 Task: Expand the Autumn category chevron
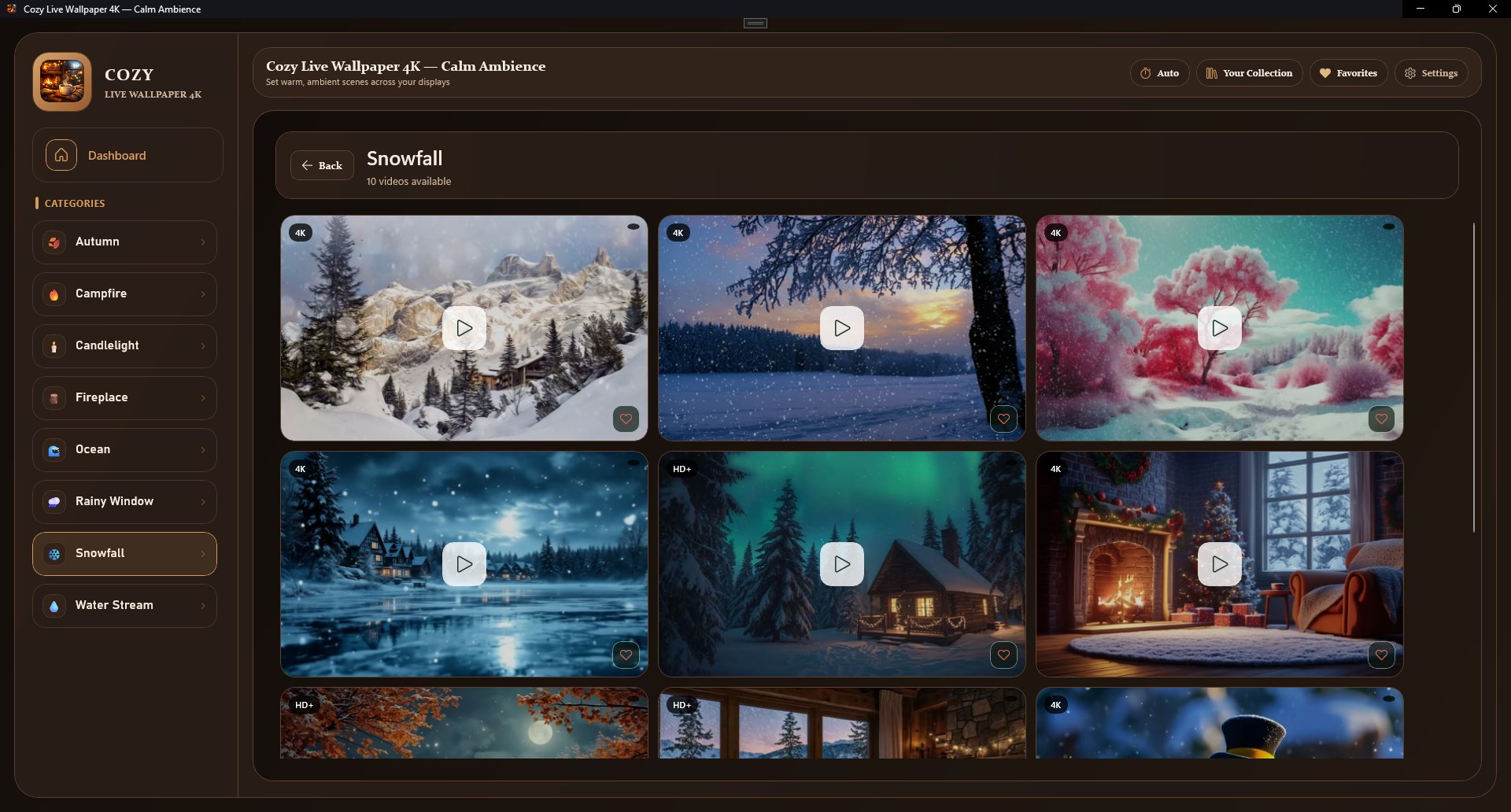point(203,242)
